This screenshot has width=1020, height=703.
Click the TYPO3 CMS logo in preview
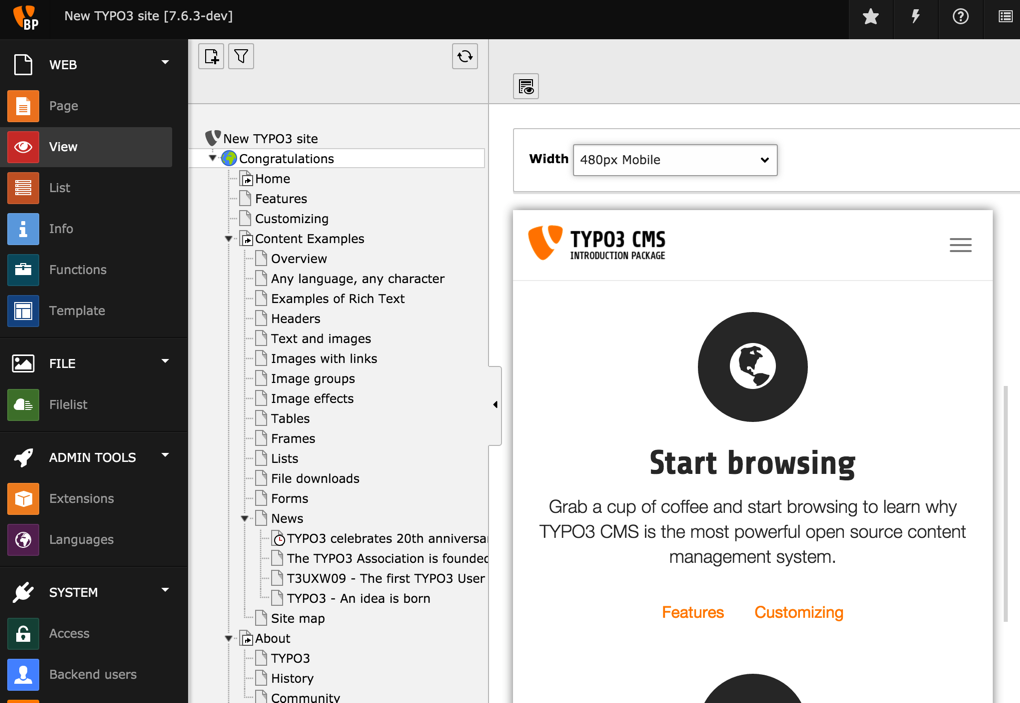(x=597, y=243)
